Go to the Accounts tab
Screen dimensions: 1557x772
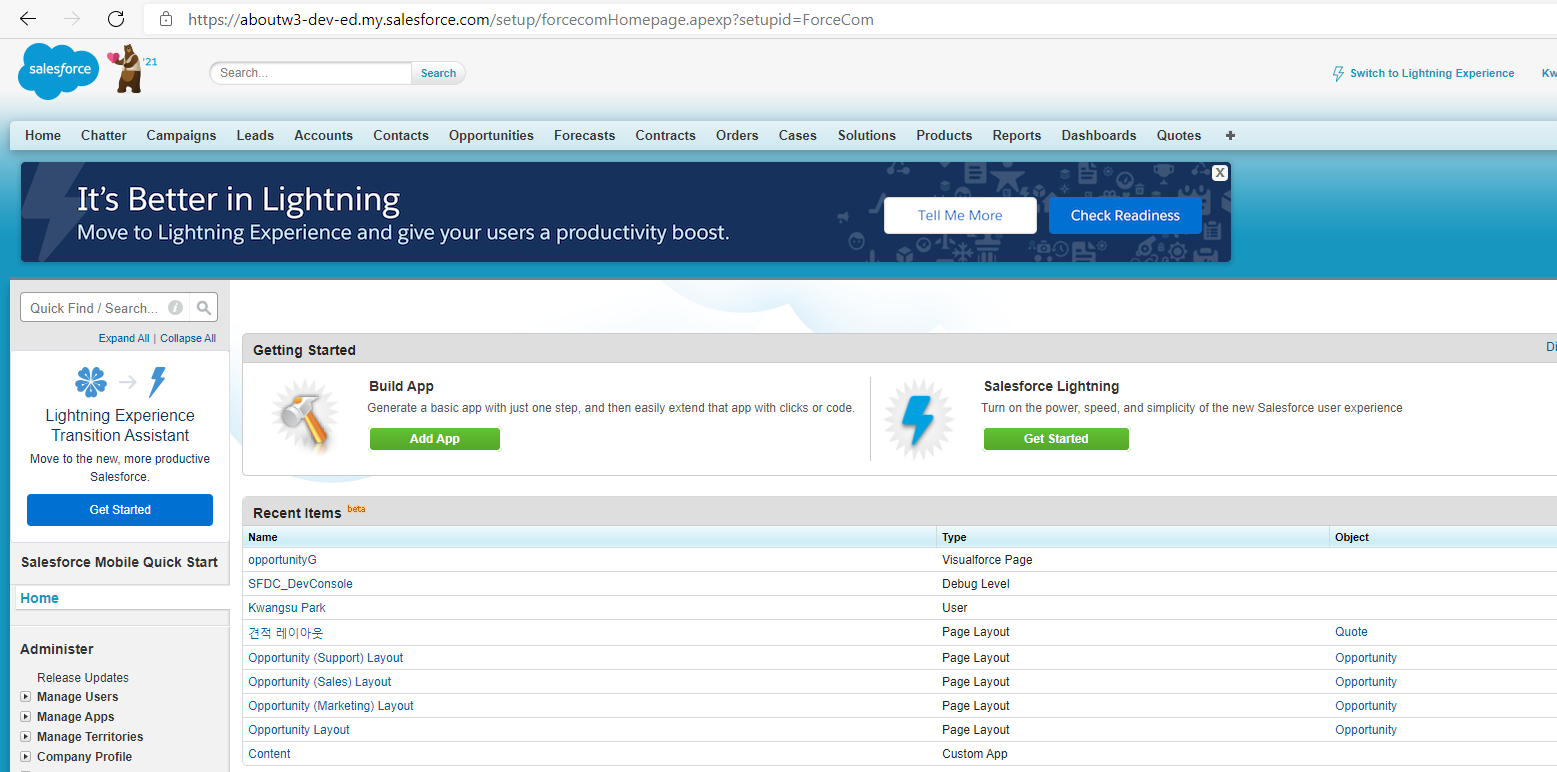point(323,135)
